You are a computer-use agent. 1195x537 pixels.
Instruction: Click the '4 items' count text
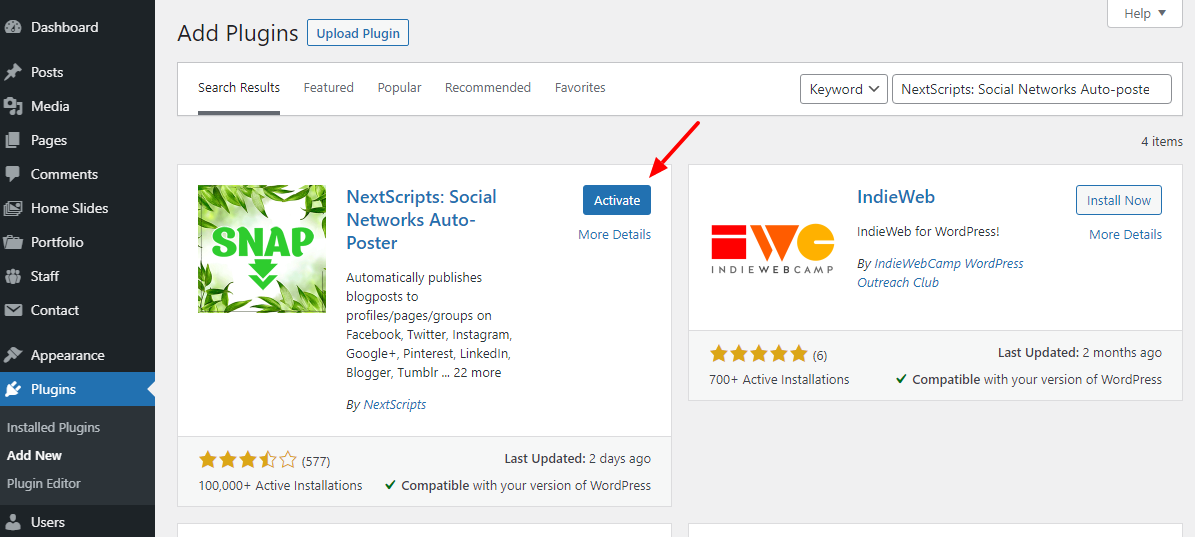coord(1162,142)
